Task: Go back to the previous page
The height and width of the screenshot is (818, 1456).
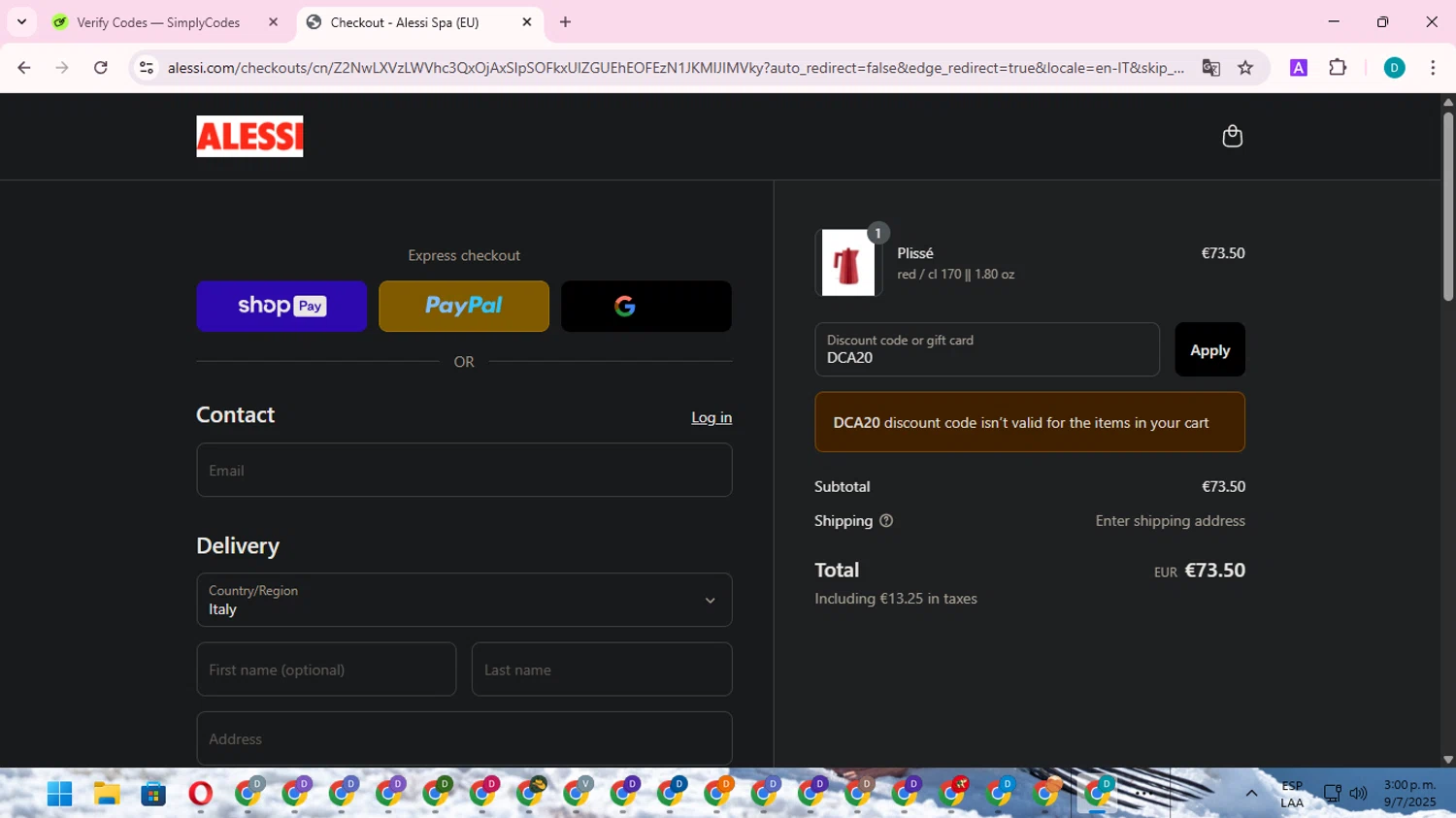Action: [24, 68]
